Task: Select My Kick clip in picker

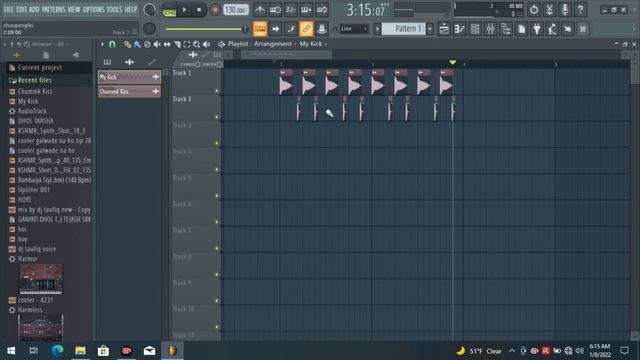Action: pyautogui.click(x=129, y=77)
